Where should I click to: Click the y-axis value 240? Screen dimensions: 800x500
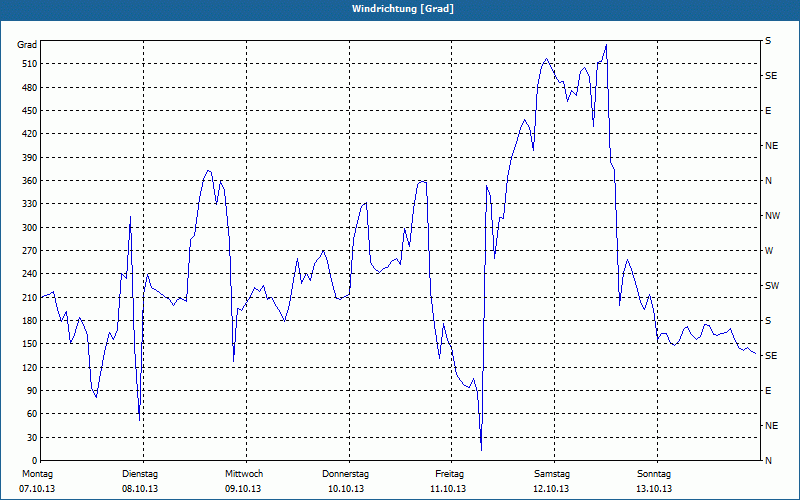(30, 274)
